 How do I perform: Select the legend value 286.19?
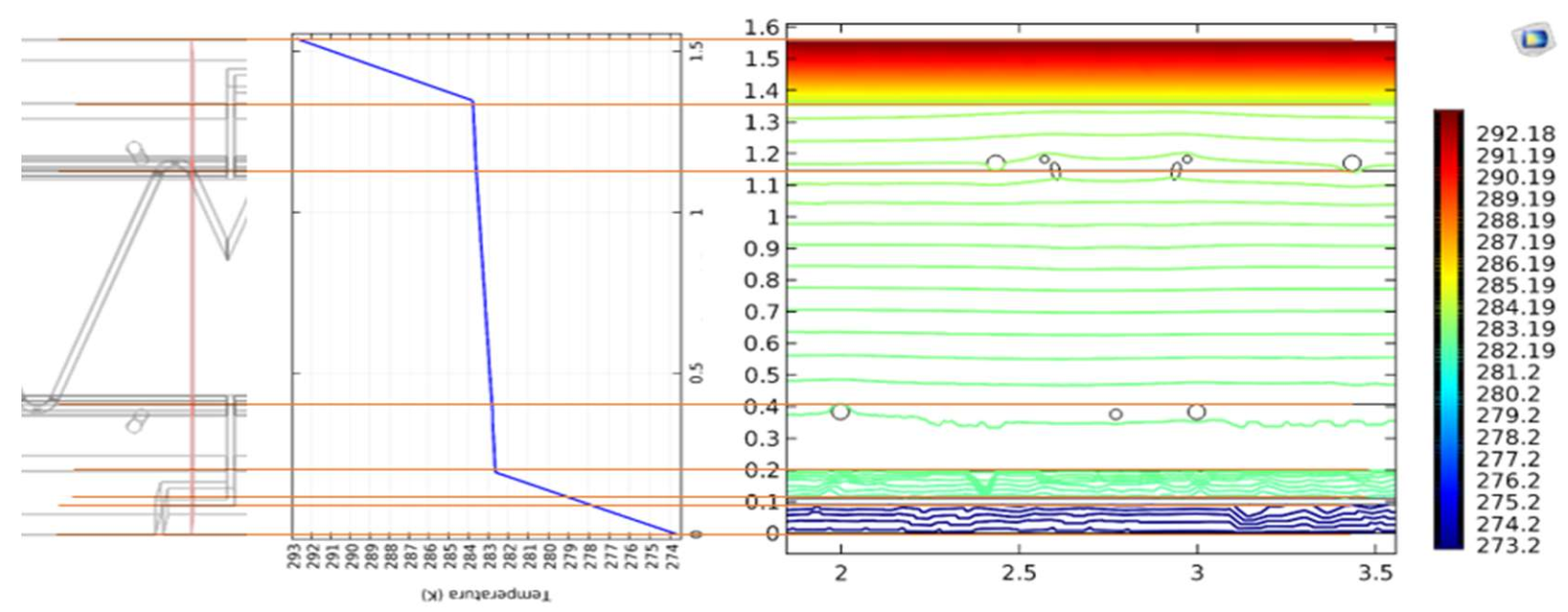click(x=1515, y=264)
